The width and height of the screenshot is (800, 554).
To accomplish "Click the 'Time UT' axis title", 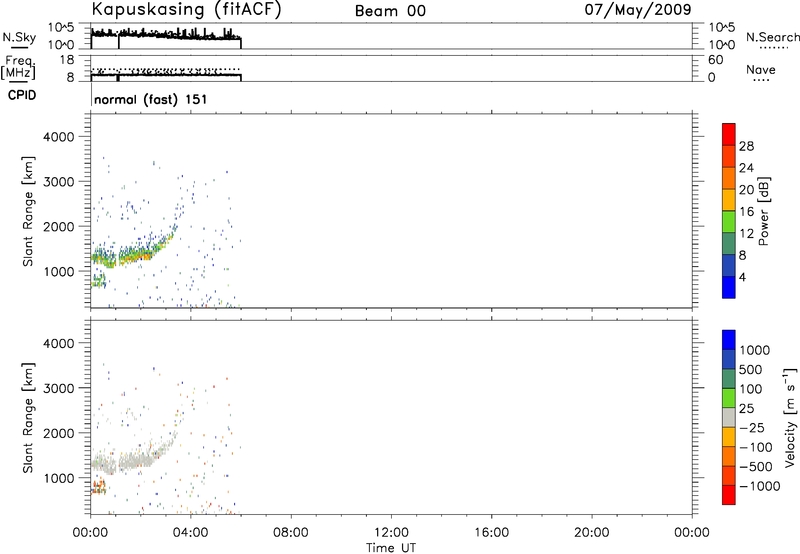I will [x=391, y=548].
